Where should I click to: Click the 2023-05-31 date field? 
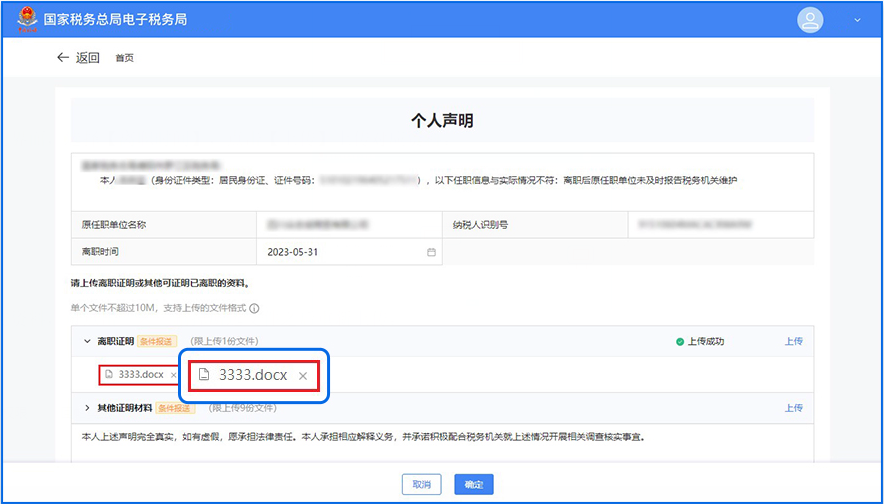[x=340, y=252]
